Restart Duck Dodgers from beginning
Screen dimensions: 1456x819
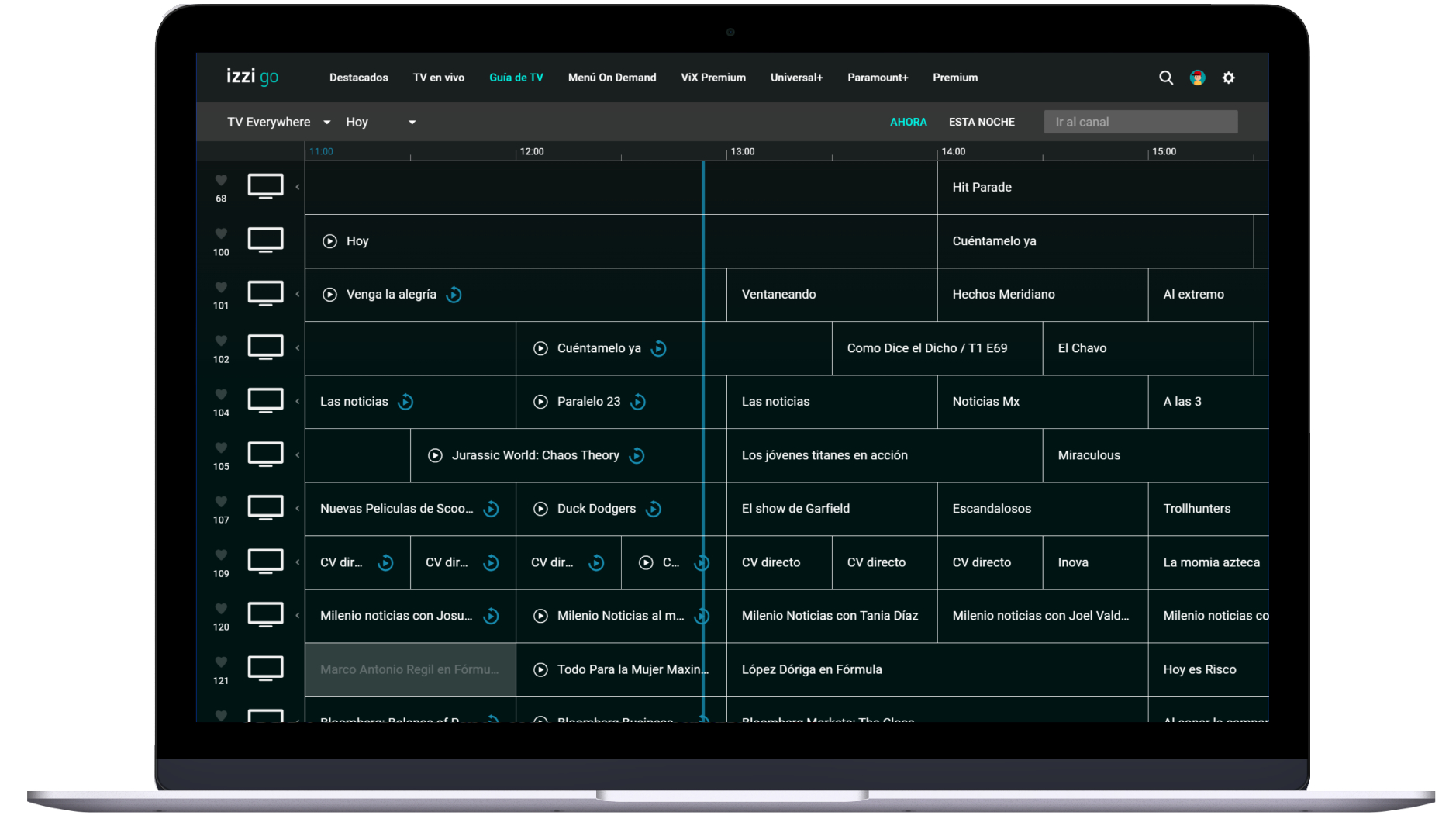pyautogui.click(x=654, y=509)
